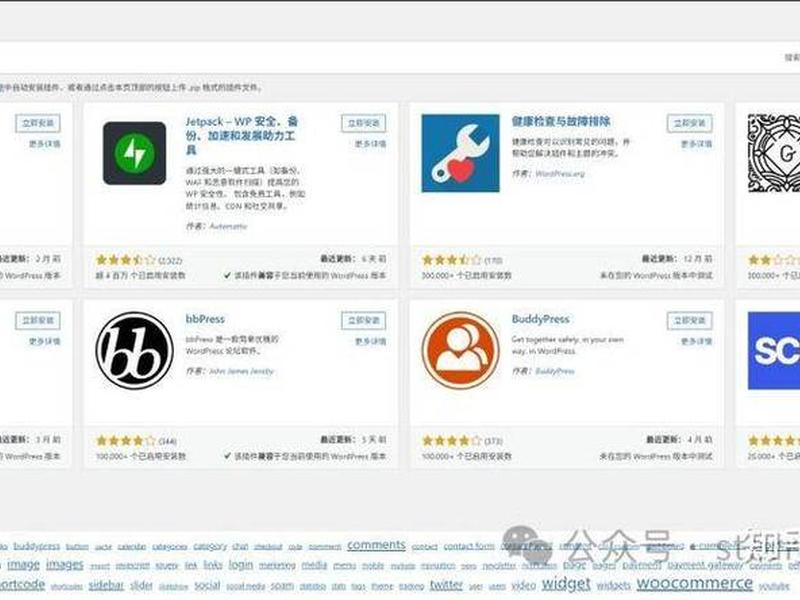Select the widgets tag
The height and width of the screenshot is (600, 800).
click(613, 586)
